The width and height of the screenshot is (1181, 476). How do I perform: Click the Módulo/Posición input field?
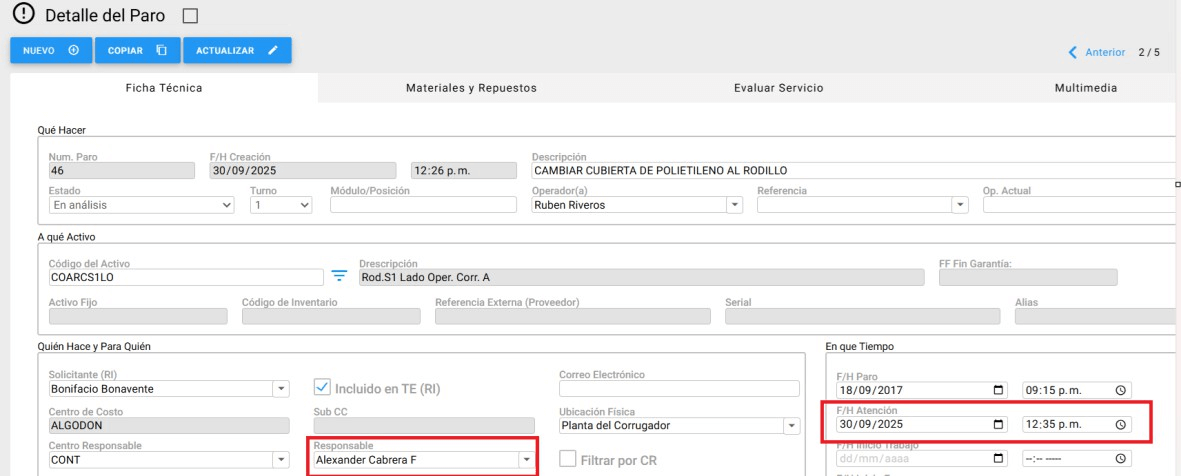click(x=420, y=205)
